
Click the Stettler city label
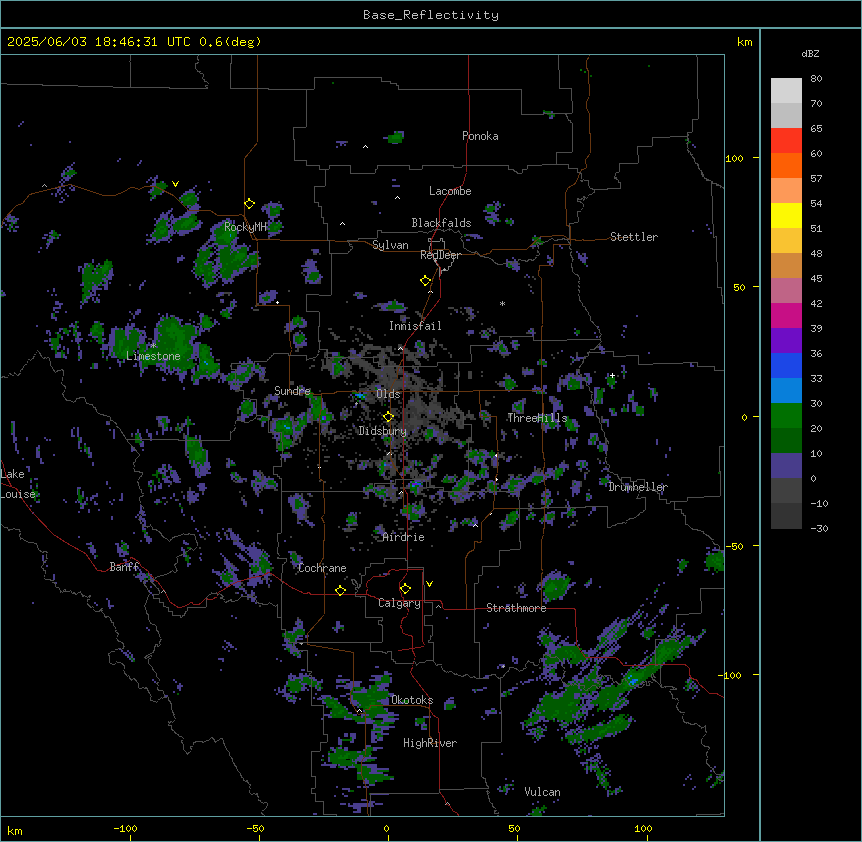point(634,237)
